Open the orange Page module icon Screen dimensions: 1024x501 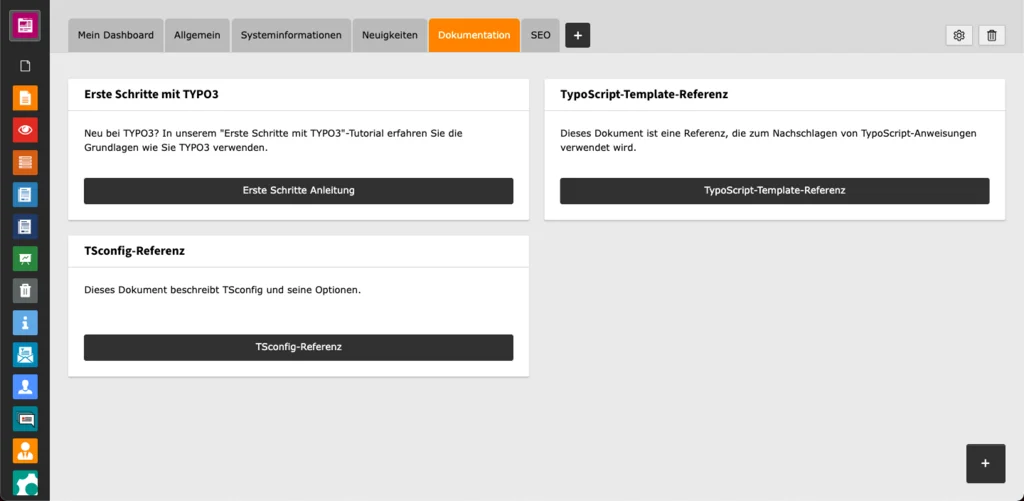pyautogui.click(x=25, y=98)
